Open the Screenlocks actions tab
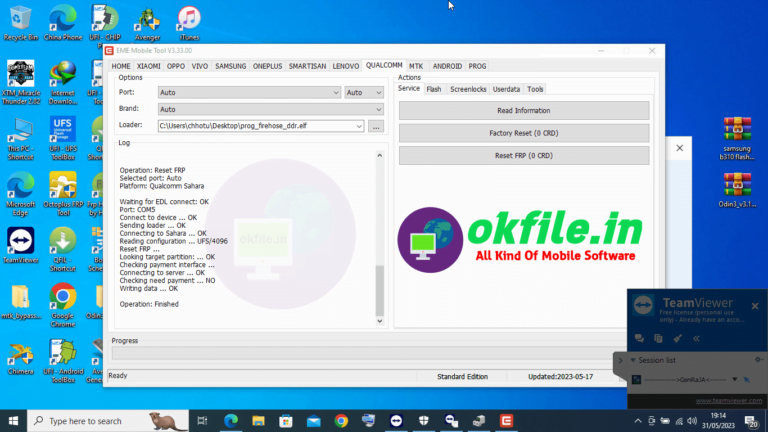 coord(468,89)
